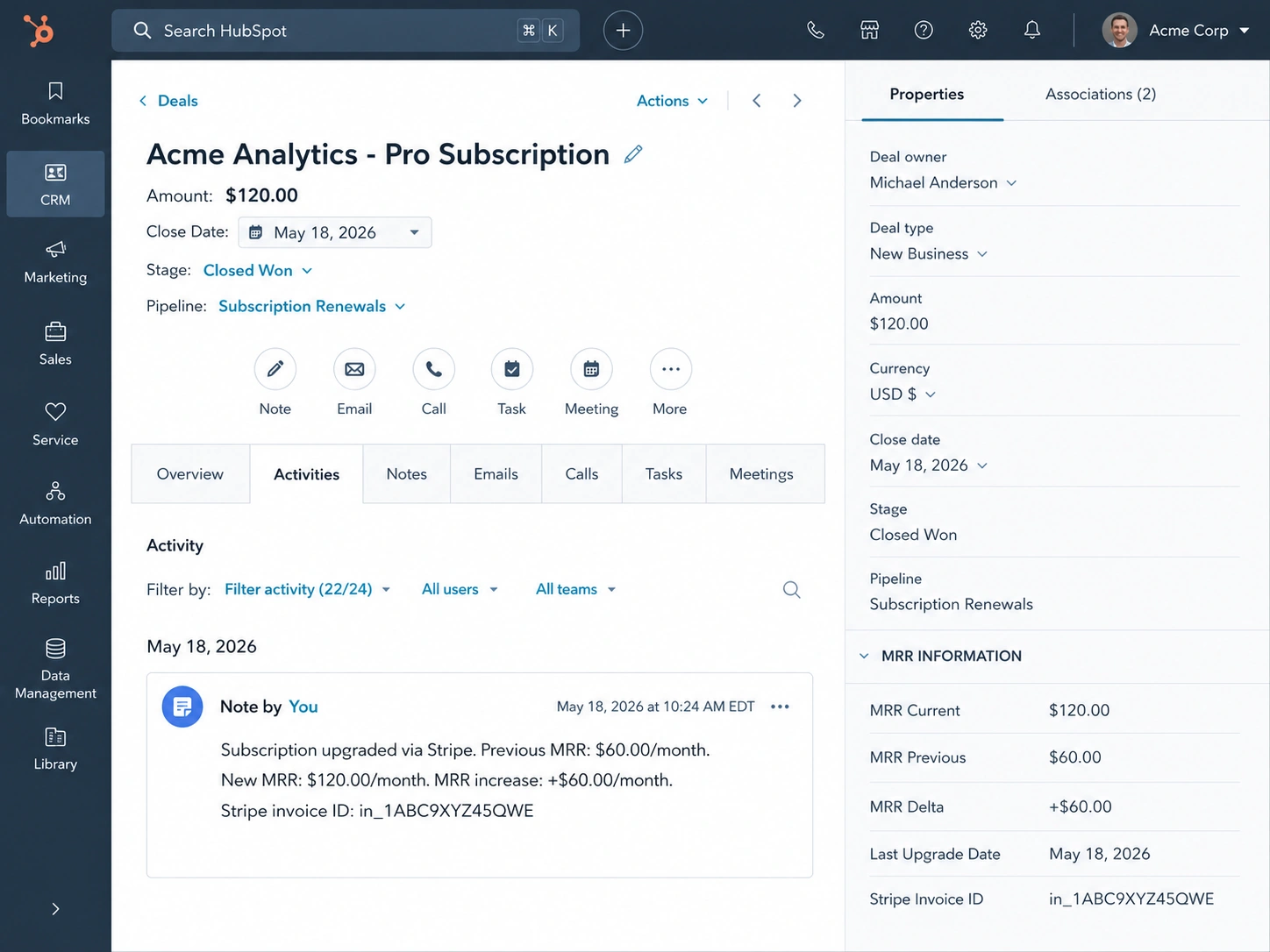Change the Close date property dropdown
This screenshot has width=1270, height=952.
pos(928,465)
